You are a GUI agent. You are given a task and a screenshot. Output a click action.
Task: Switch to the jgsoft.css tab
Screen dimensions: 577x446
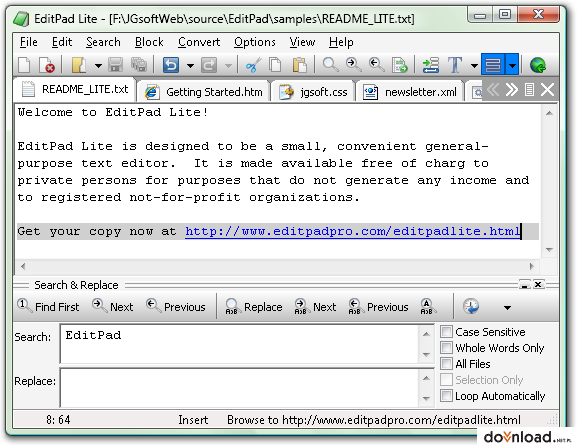pyautogui.click(x=313, y=91)
